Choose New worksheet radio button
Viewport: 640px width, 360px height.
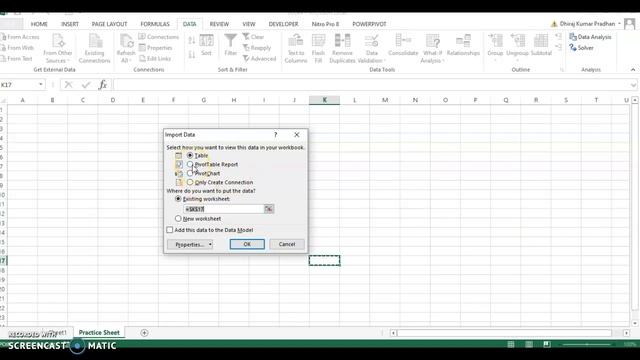tap(178, 219)
